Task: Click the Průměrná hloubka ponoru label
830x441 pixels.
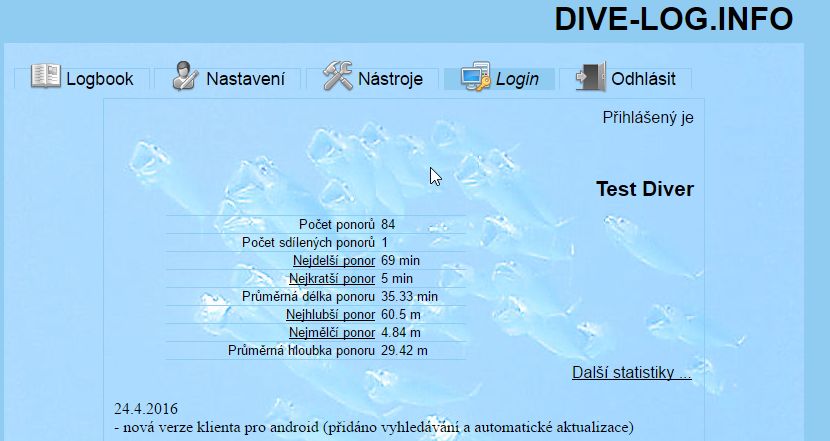Action: pyautogui.click(x=302, y=350)
